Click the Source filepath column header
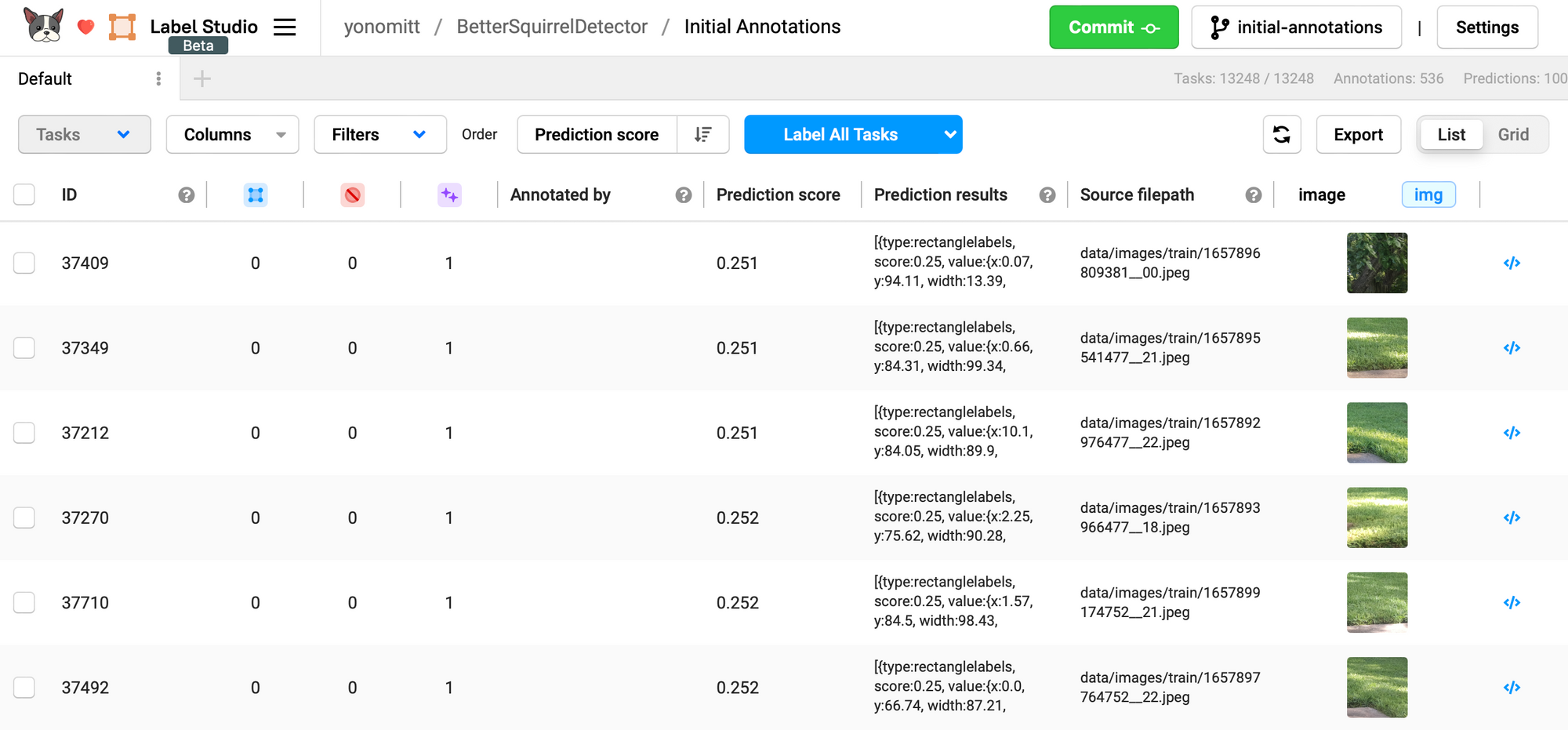This screenshot has width=1568, height=730. pyautogui.click(x=1137, y=194)
